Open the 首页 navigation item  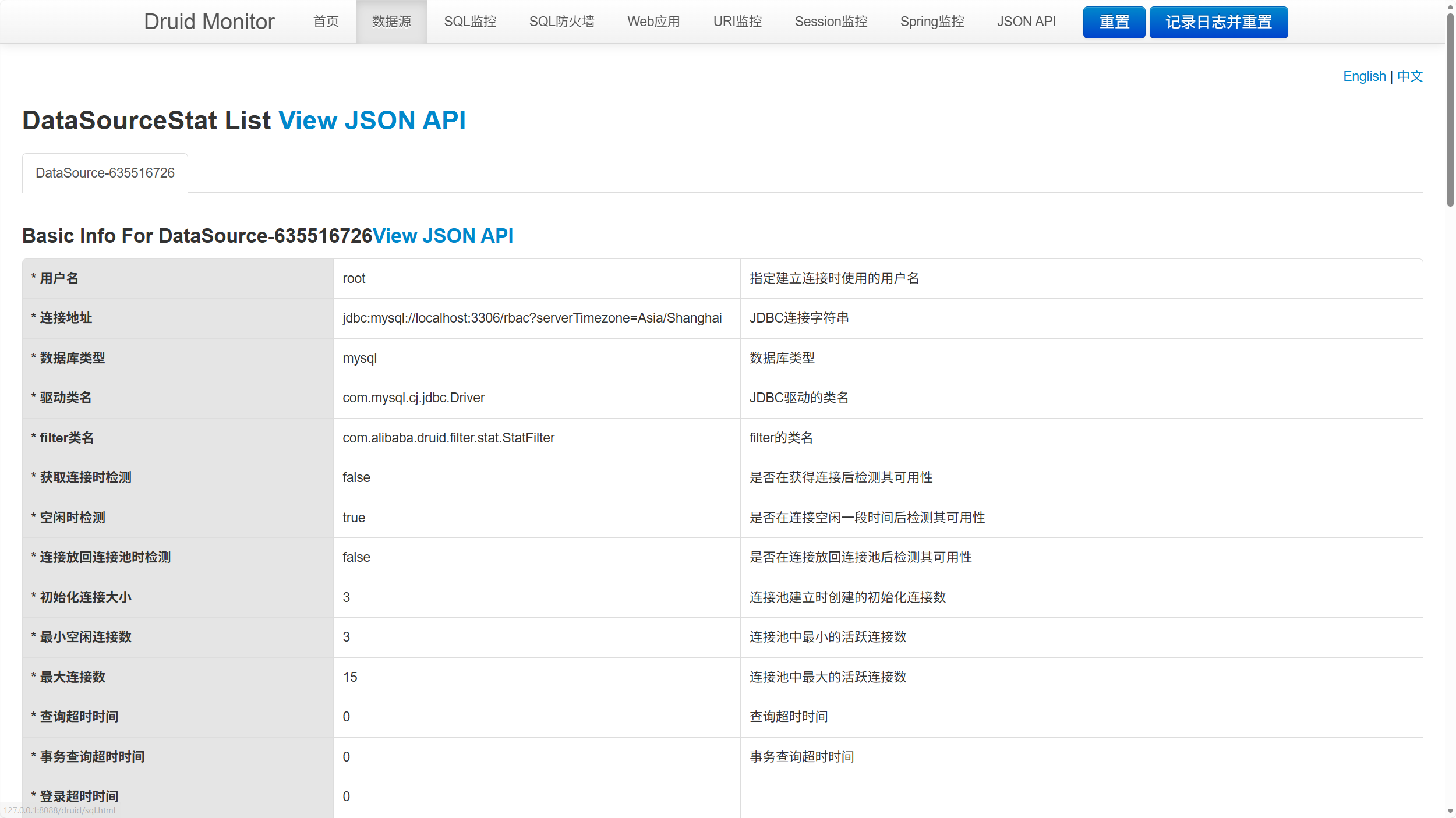[x=326, y=22]
